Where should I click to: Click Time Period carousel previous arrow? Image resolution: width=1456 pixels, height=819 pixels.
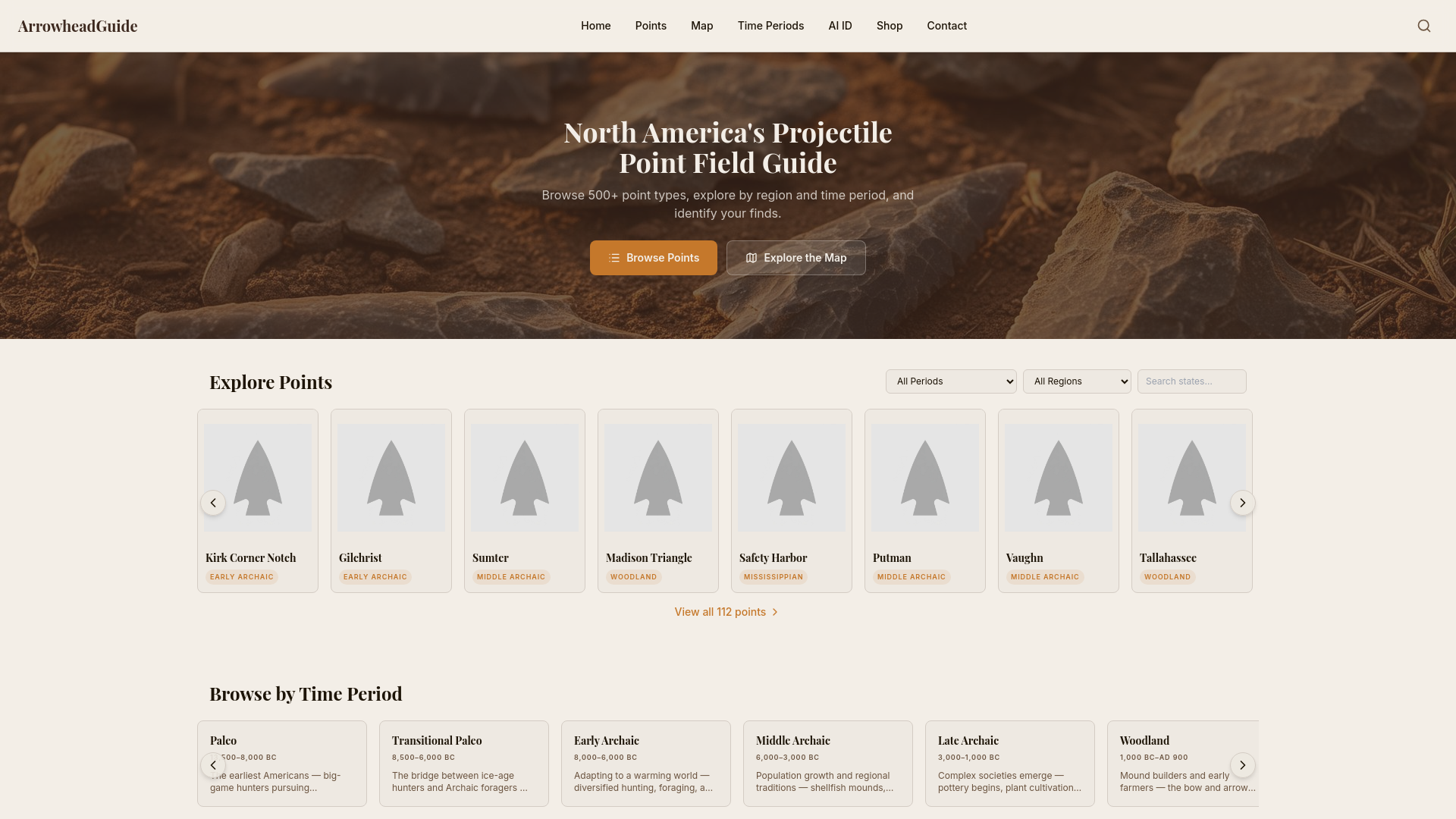pos(213,765)
